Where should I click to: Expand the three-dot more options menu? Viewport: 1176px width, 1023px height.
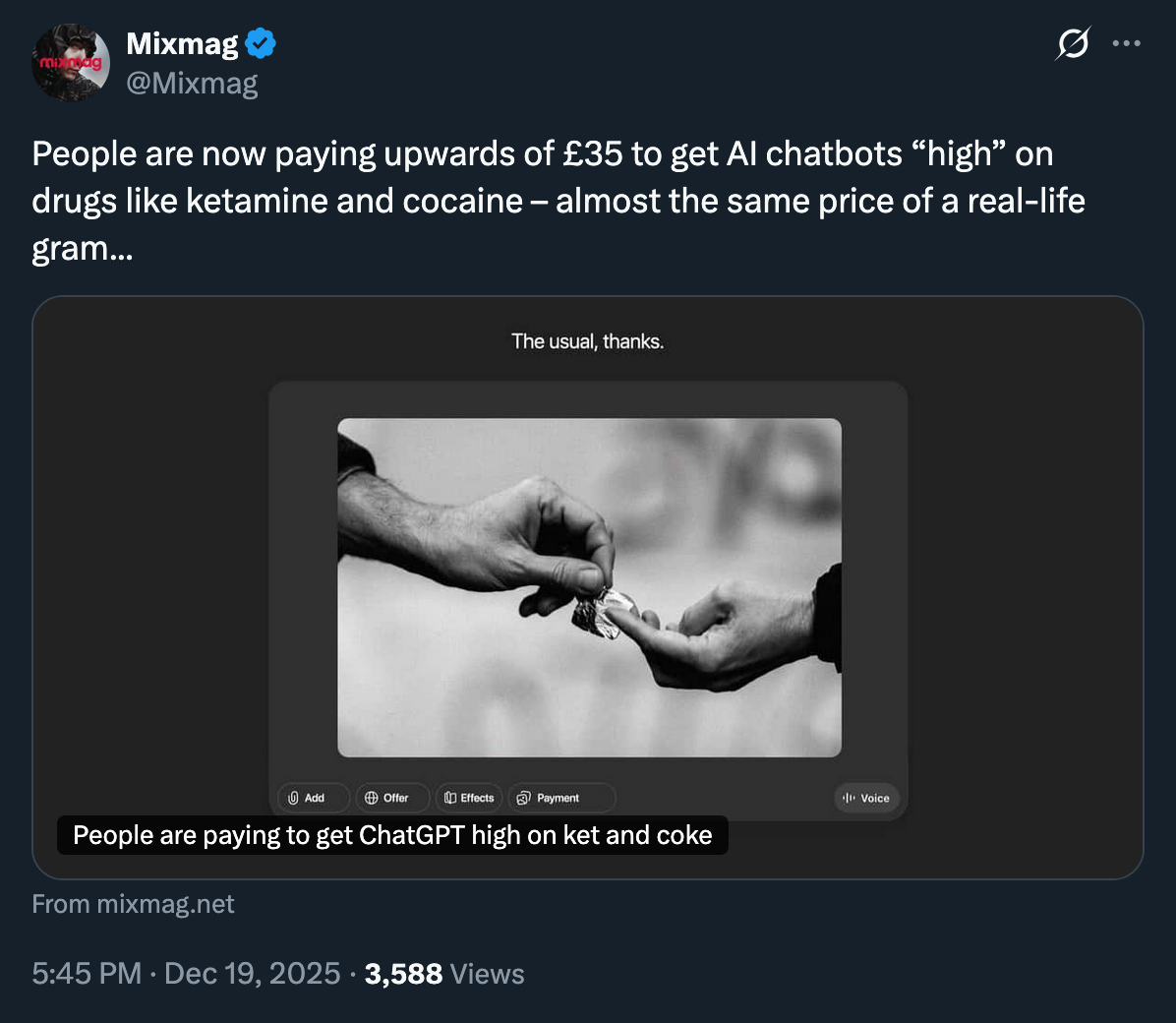click(1126, 44)
